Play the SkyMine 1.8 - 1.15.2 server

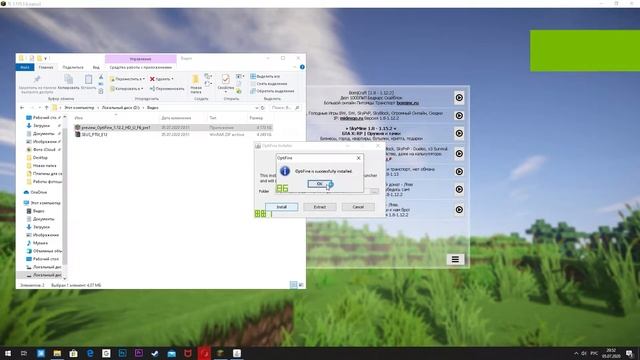coord(459,133)
